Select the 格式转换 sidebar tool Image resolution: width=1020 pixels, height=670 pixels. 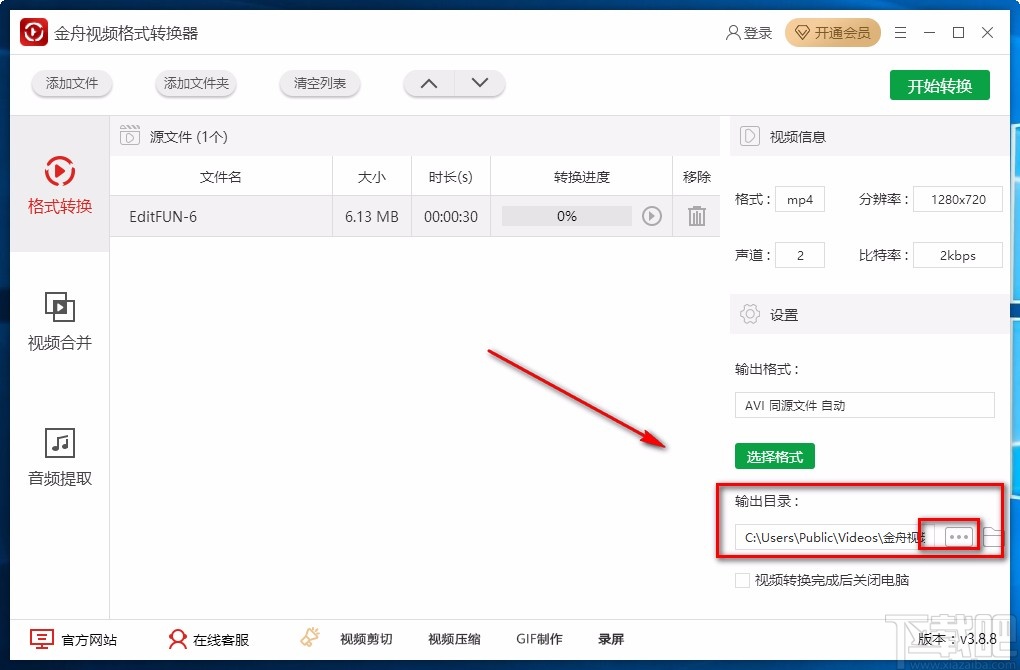coord(59,188)
